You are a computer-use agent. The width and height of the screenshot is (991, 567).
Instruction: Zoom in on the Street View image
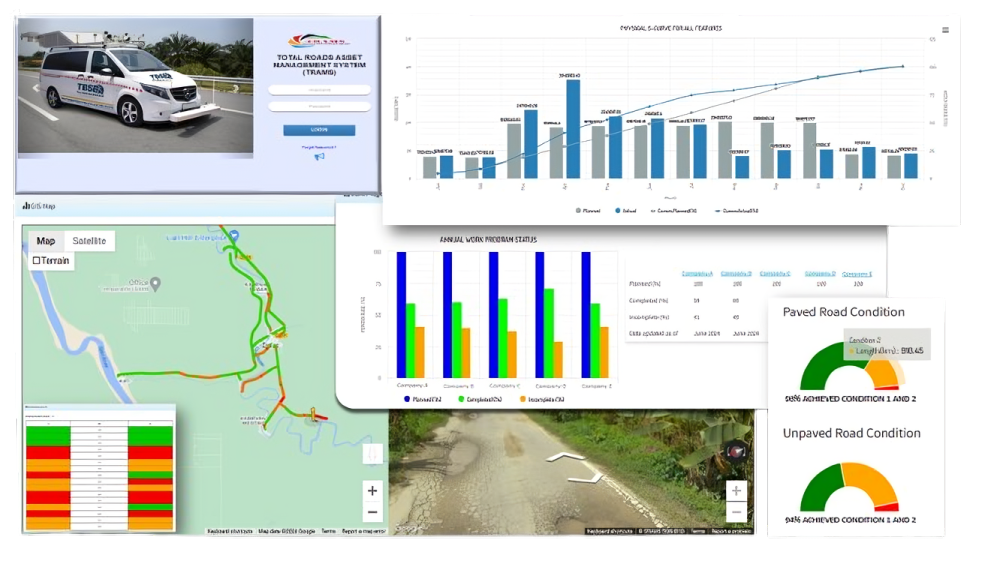[x=736, y=491]
